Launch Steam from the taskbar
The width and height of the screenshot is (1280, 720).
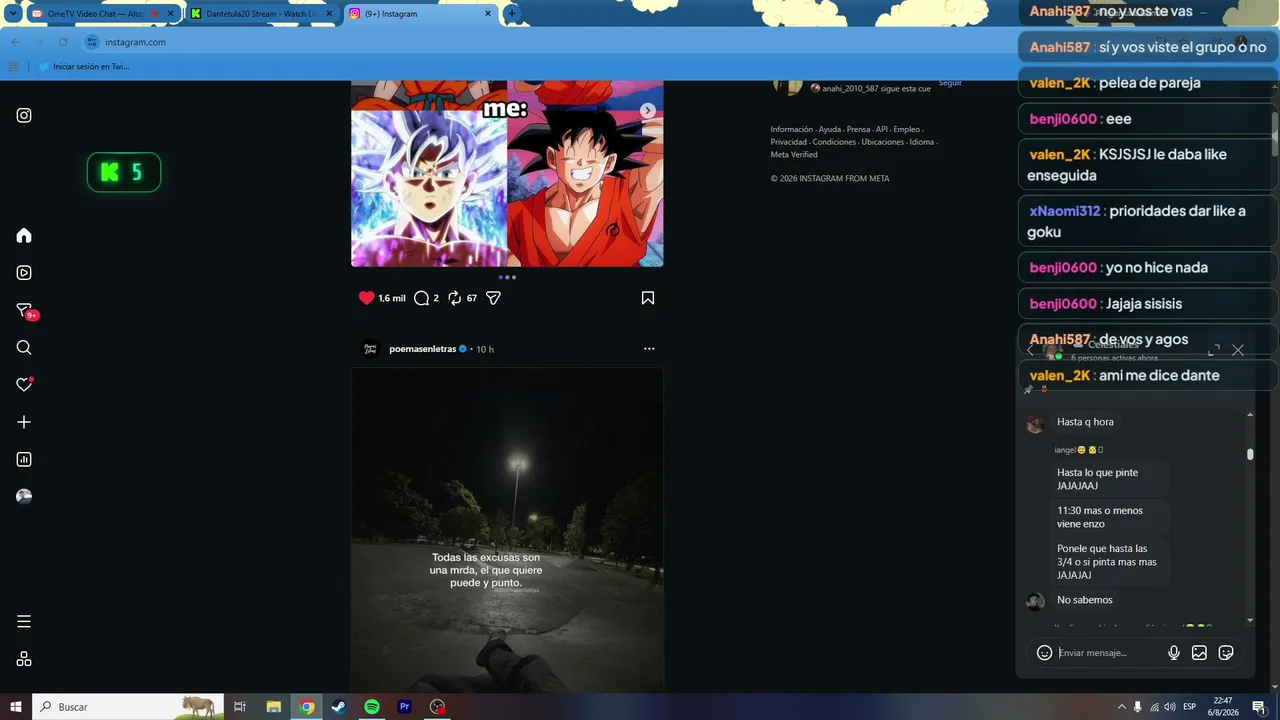339,707
